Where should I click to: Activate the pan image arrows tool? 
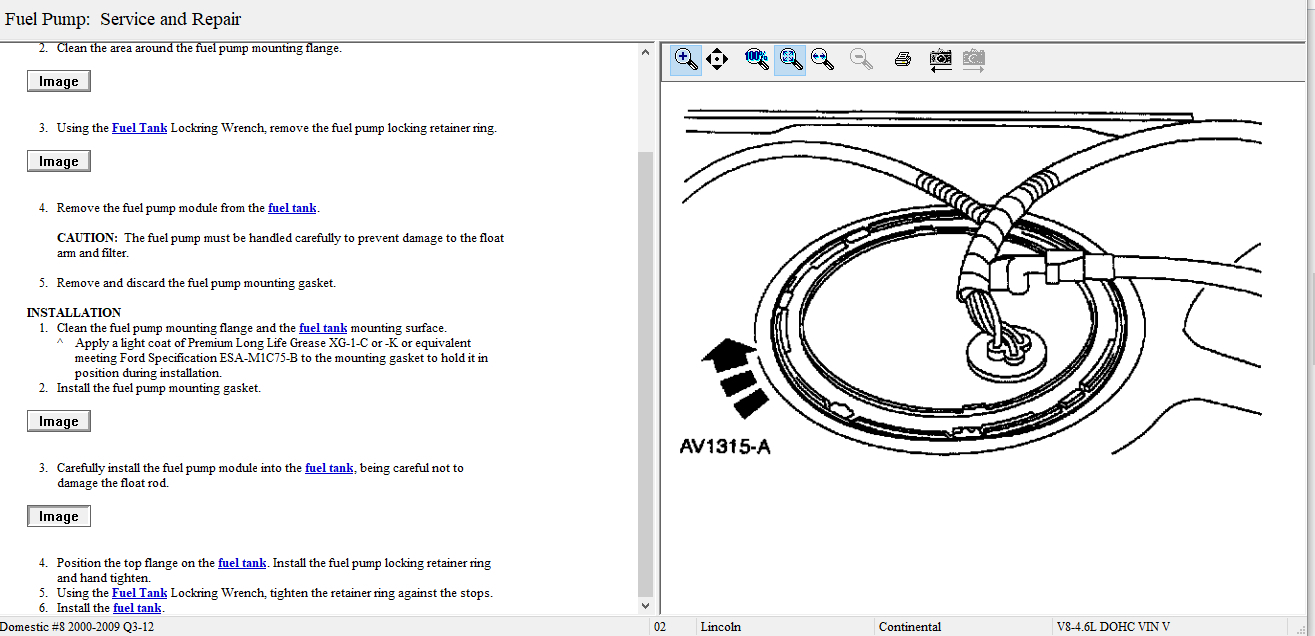pos(716,59)
